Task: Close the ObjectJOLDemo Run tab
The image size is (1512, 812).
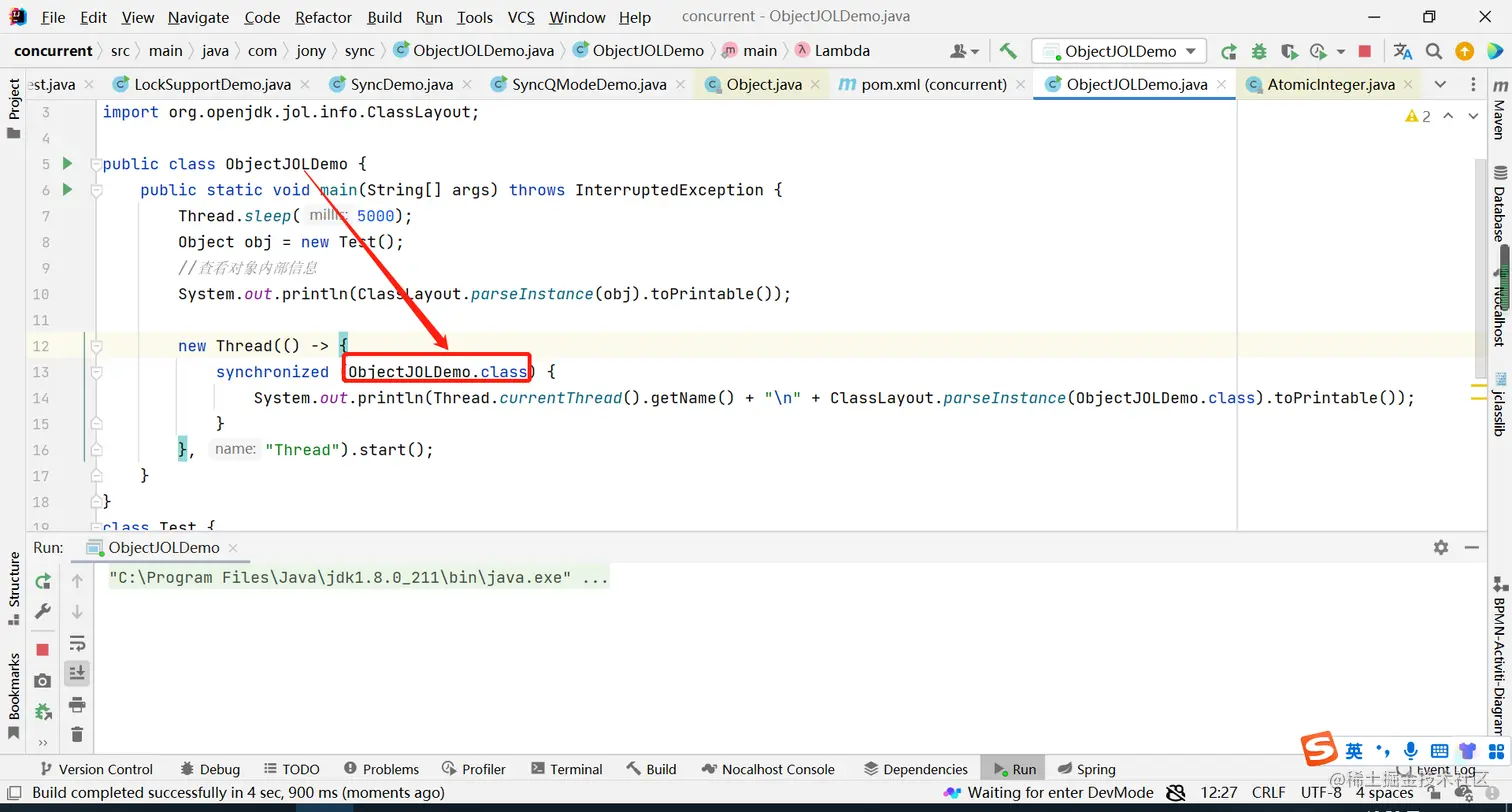Action: (233, 548)
